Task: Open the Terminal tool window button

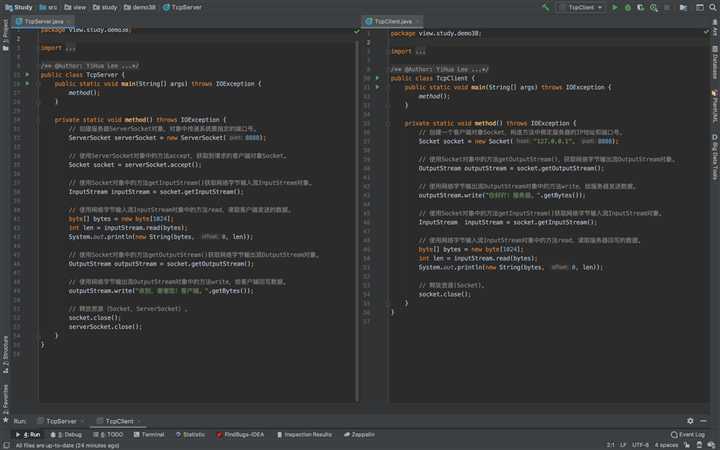Action: tap(149, 434)
